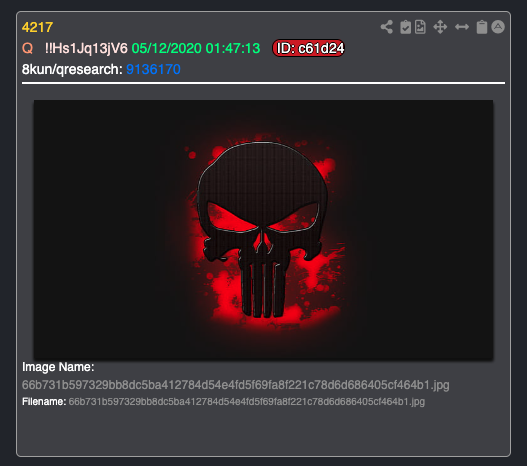This screenshot has width=527, height=466.
Task: Click the timestamp 05/12/2020 01:47:13
Action: pyautogui.click(x=196, y=48)
